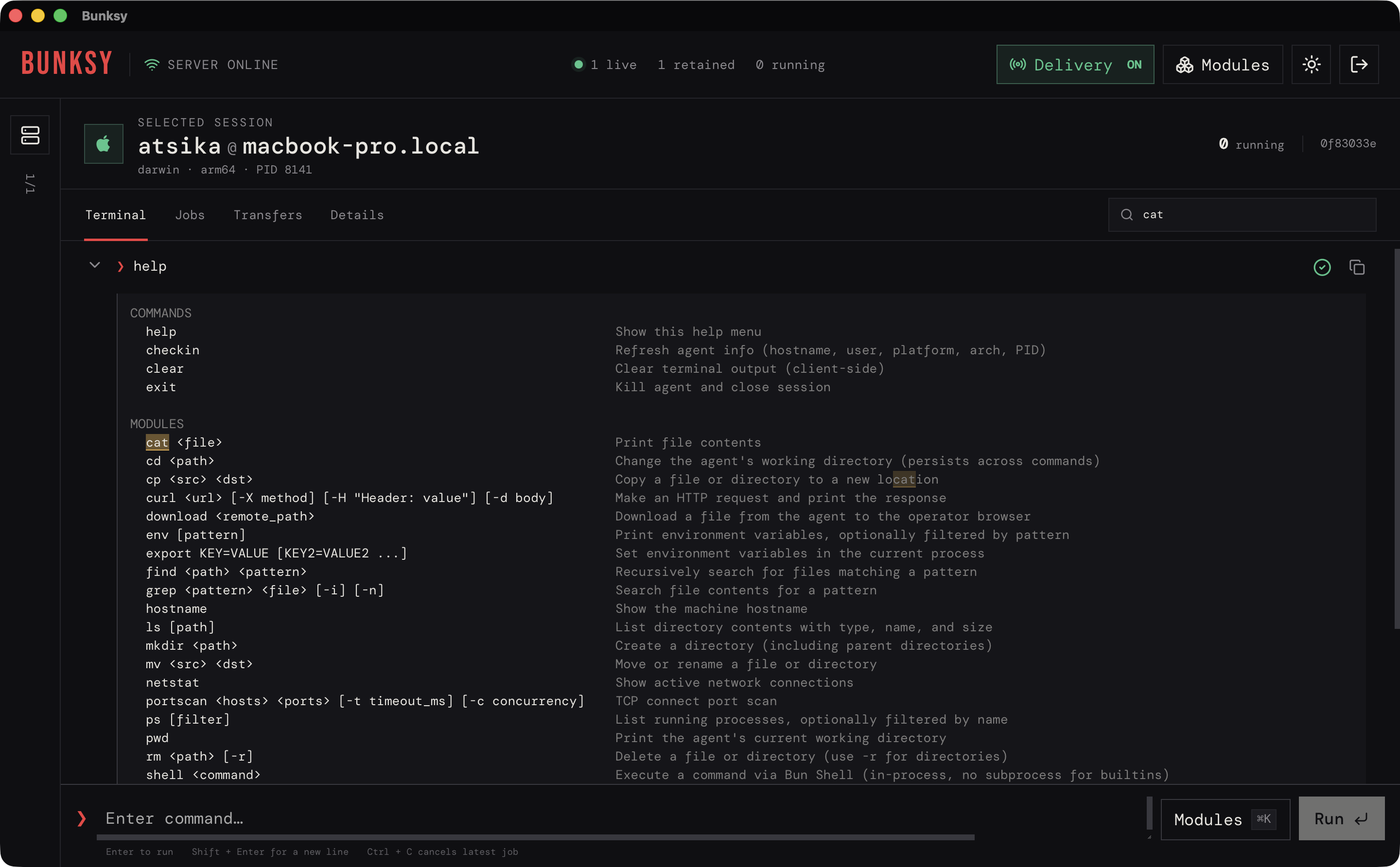This screenshot has height=867, width=1400.
Task: Click the cp <src> <dst> module line
Action: point(199,479)
